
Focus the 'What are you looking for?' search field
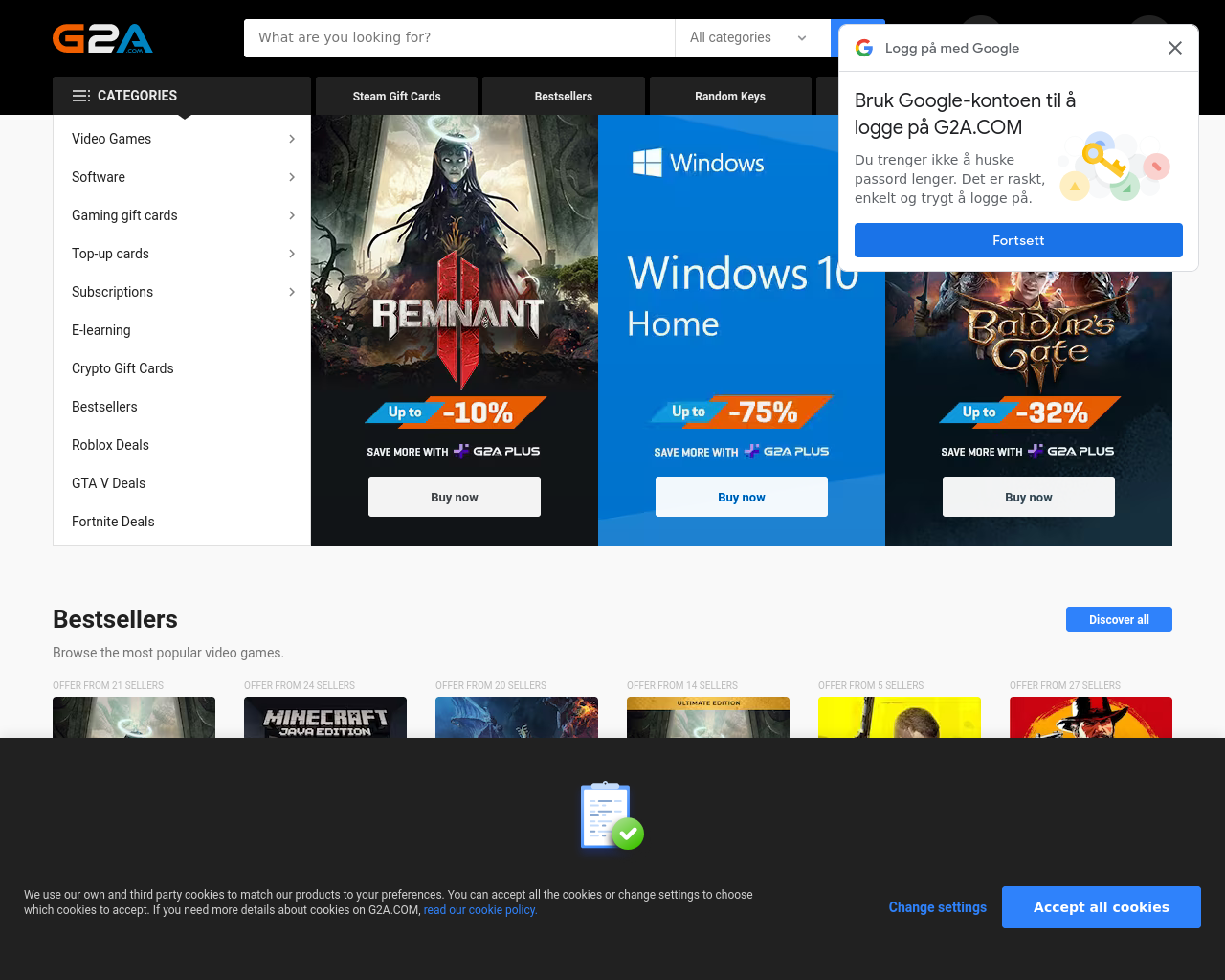point(459,38)
